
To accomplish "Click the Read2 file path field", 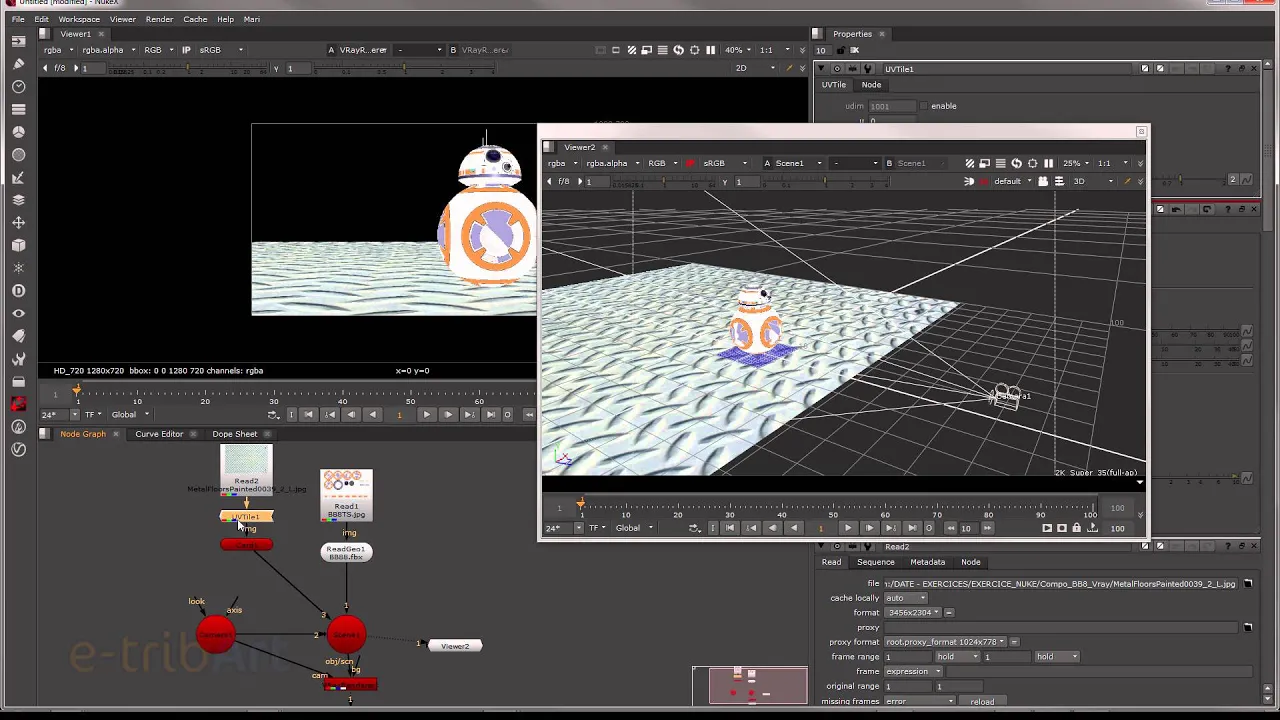I will pos(1061,583).
